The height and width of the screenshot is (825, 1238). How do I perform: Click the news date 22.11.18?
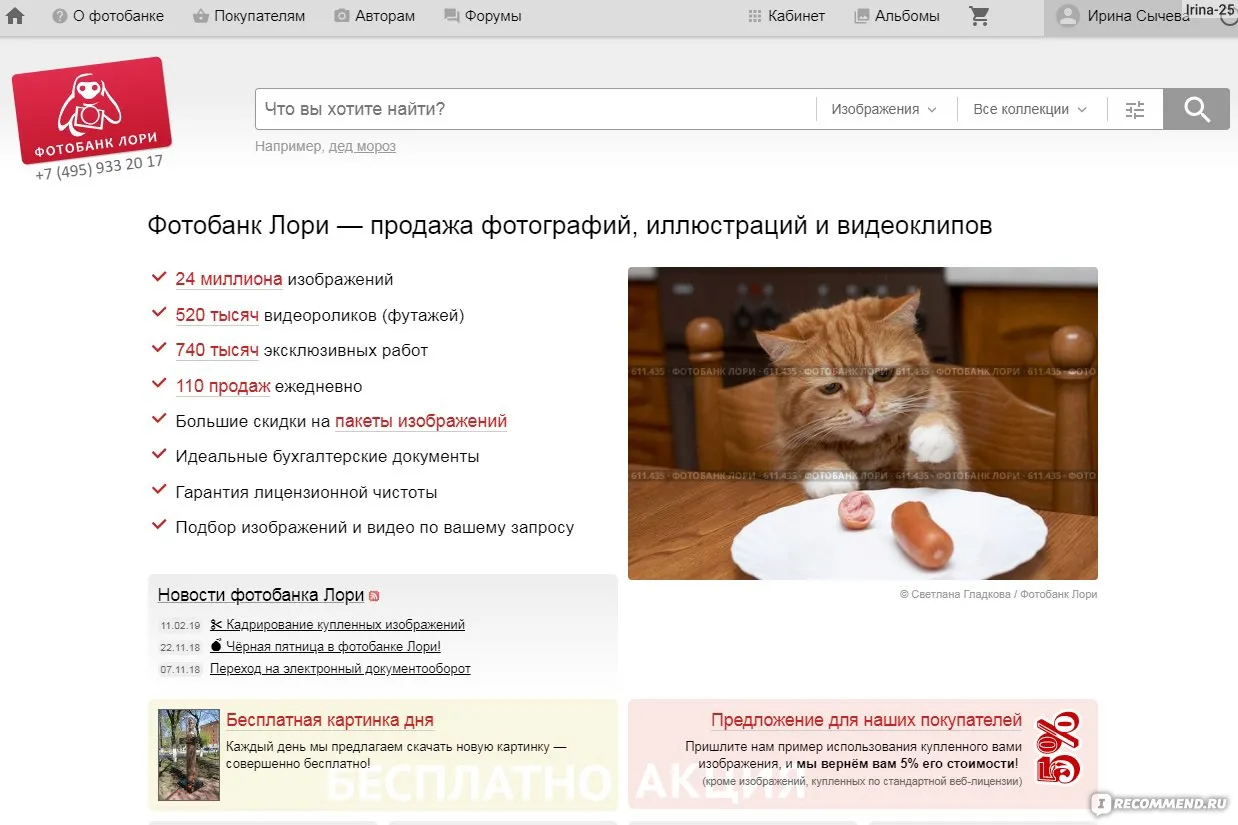pos(180,648)
